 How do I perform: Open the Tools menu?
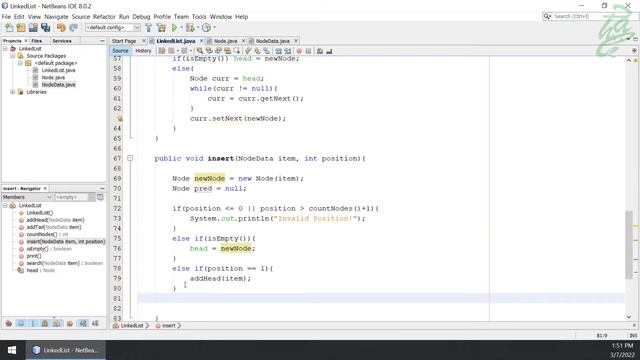199,17
